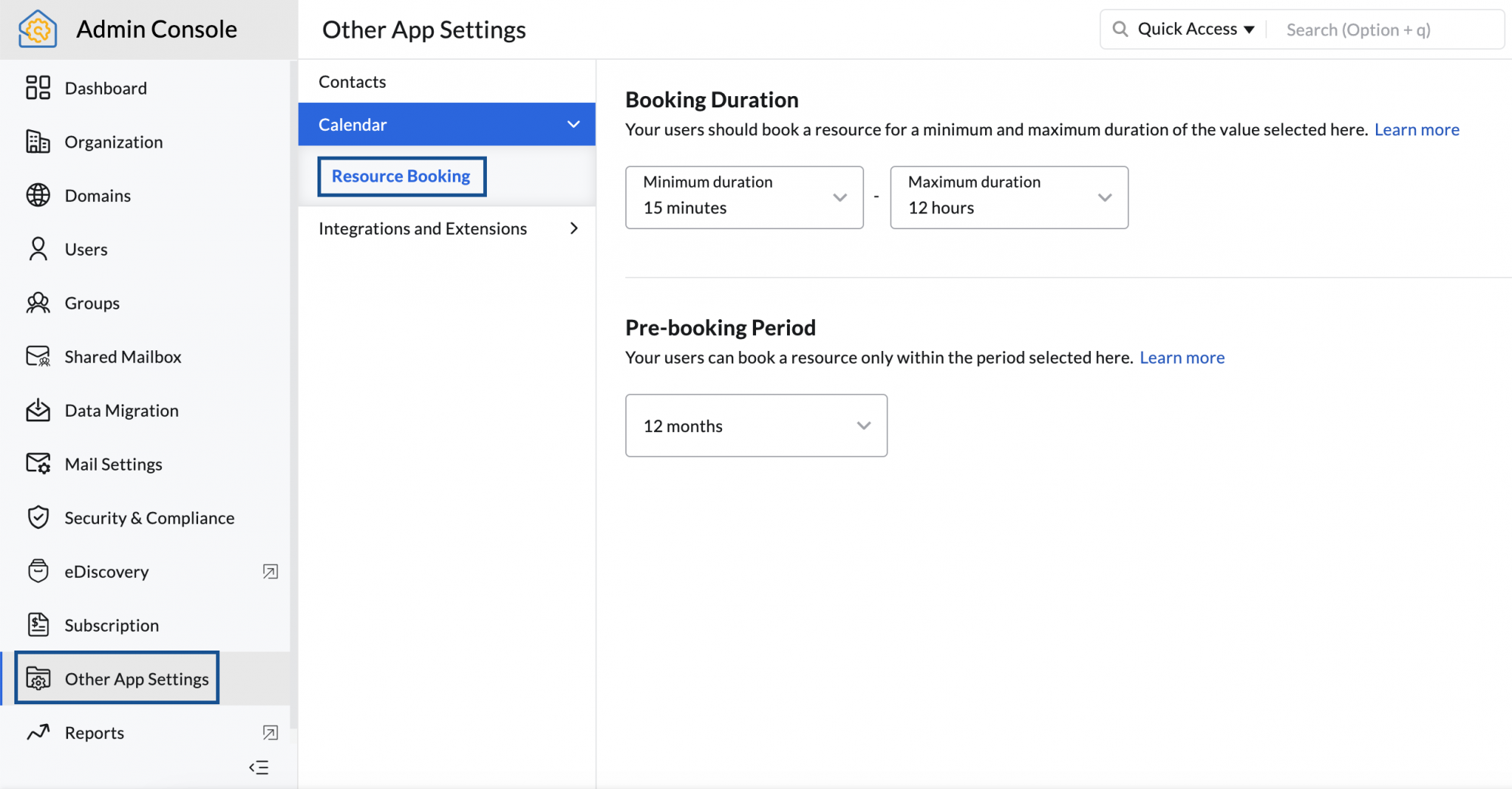Open Dashboard via its grid icon

[38, 88]
